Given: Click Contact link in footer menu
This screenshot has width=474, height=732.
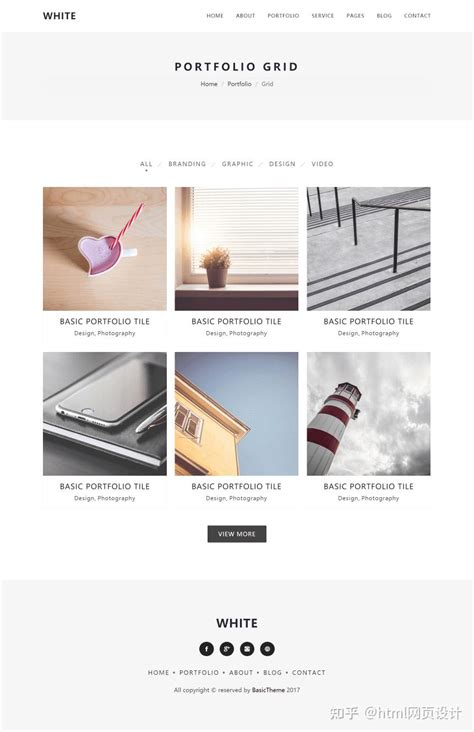Looking at the screenshot, I should (309, 672).
